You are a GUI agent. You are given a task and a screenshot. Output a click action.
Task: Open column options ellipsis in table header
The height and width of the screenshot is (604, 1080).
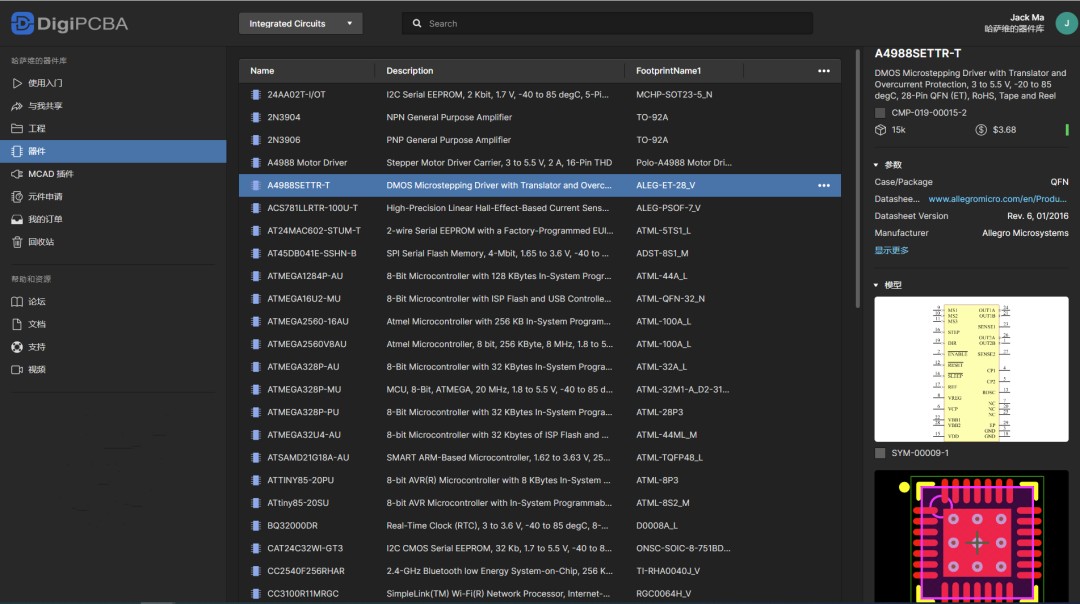824,71
